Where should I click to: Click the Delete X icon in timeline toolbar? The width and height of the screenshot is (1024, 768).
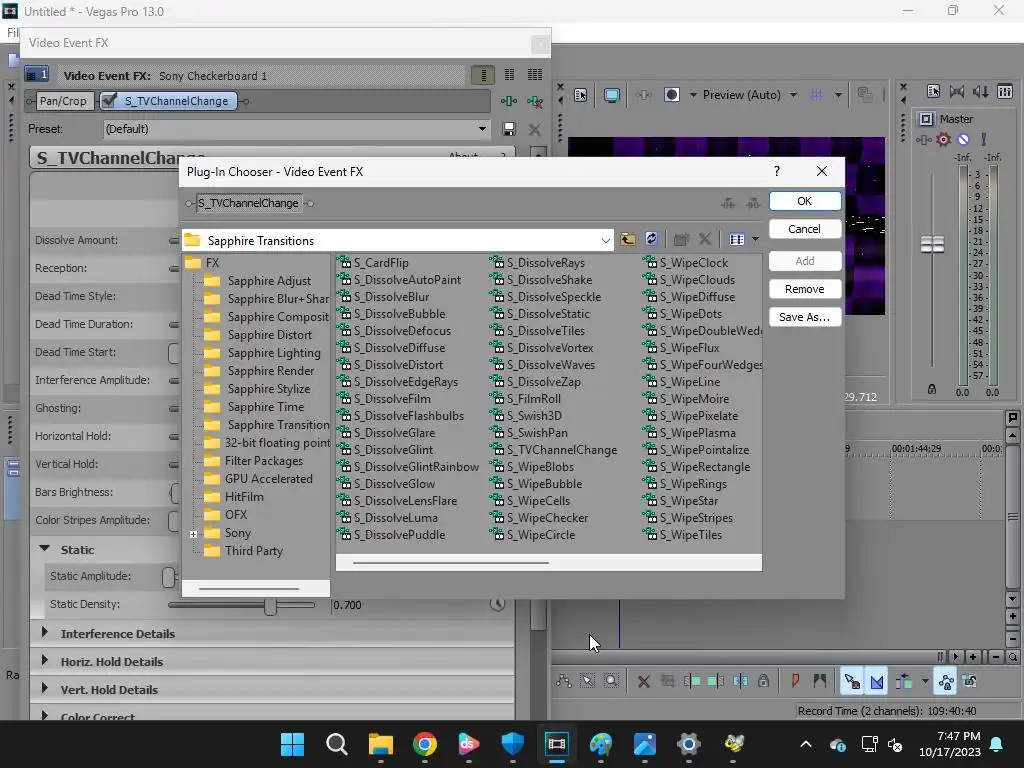pos(643,681)
